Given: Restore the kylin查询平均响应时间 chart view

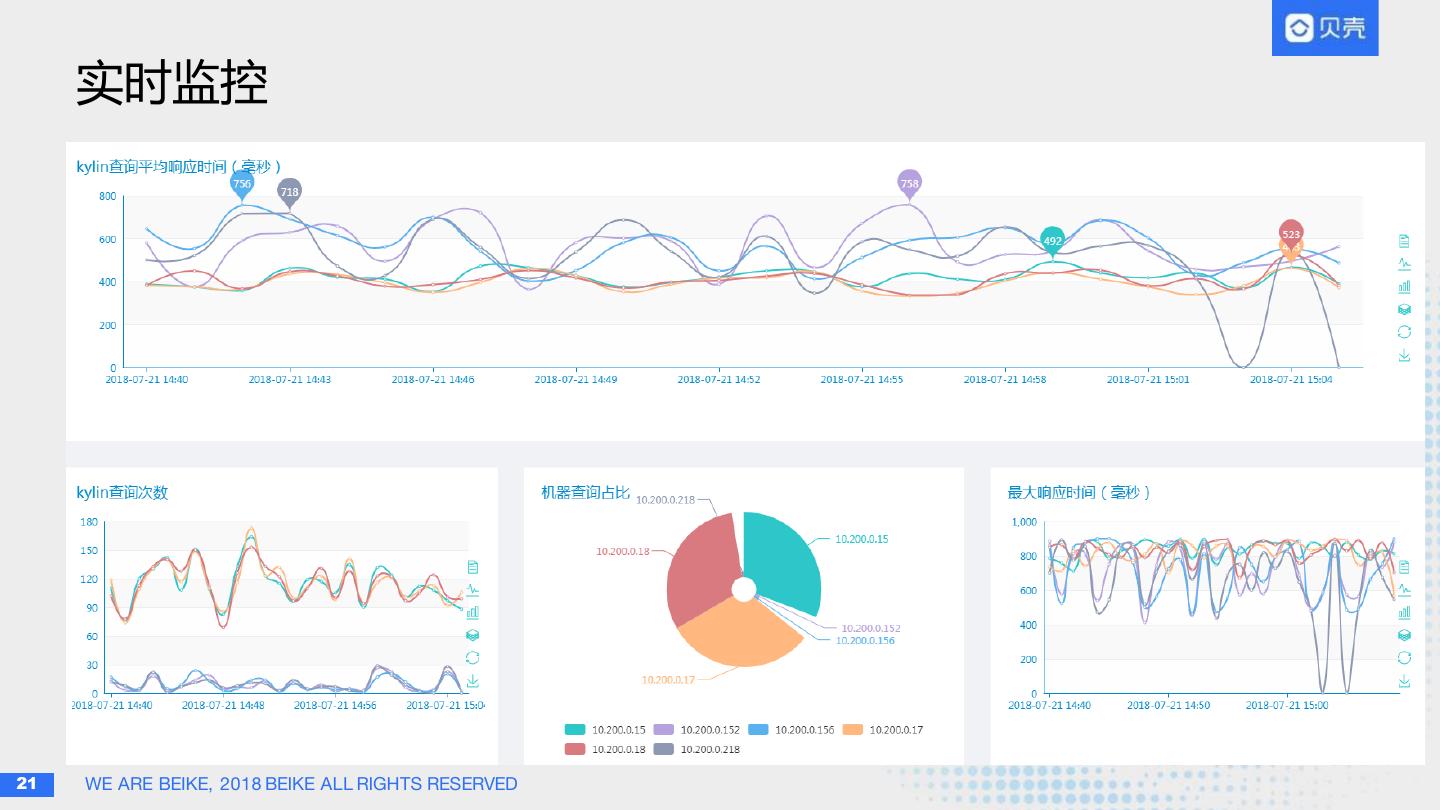Looking at the screenshot, I should [x=1404, y=332].
